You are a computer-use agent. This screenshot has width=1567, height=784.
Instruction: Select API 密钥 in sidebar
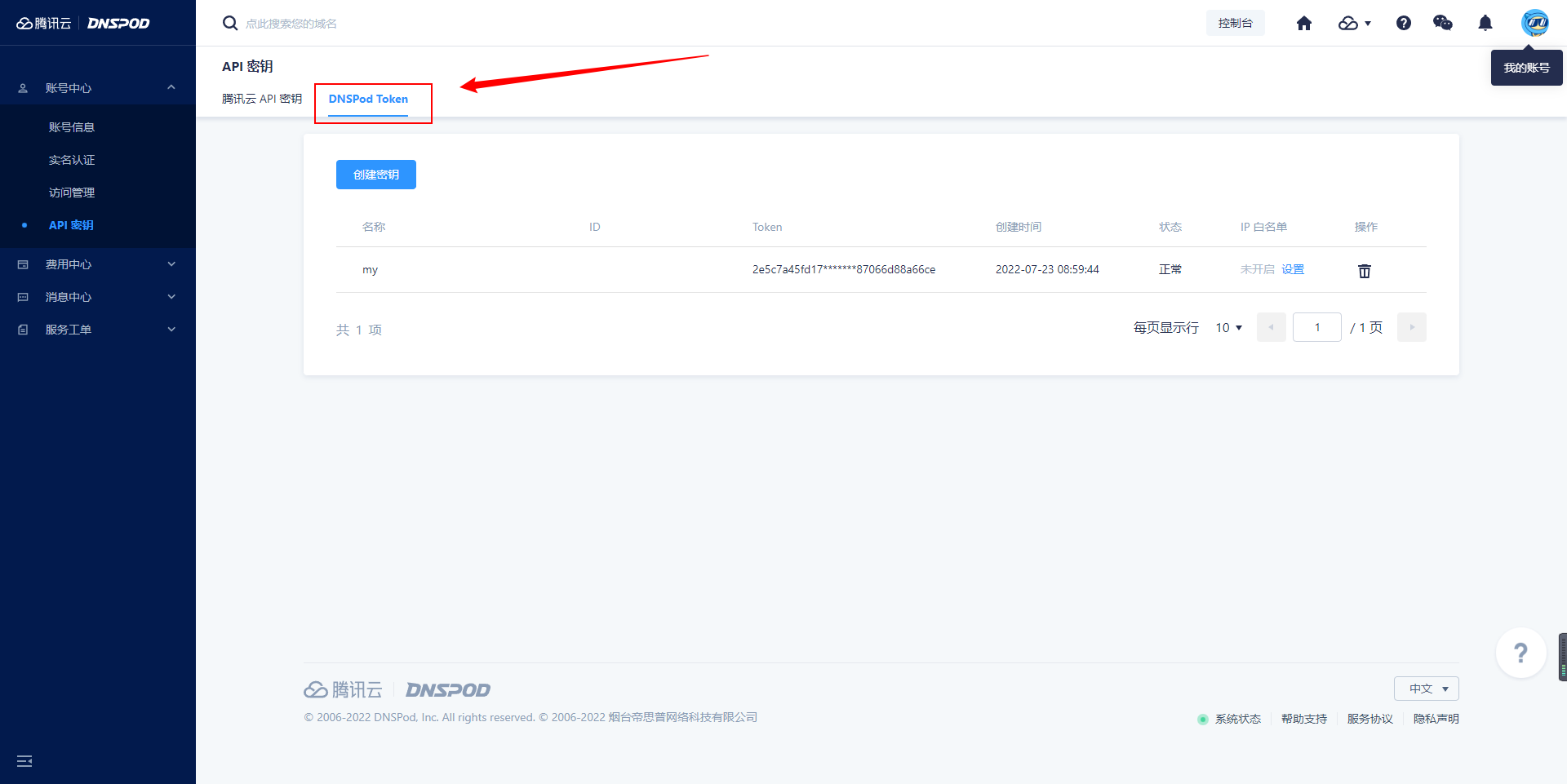click(71, 225)
